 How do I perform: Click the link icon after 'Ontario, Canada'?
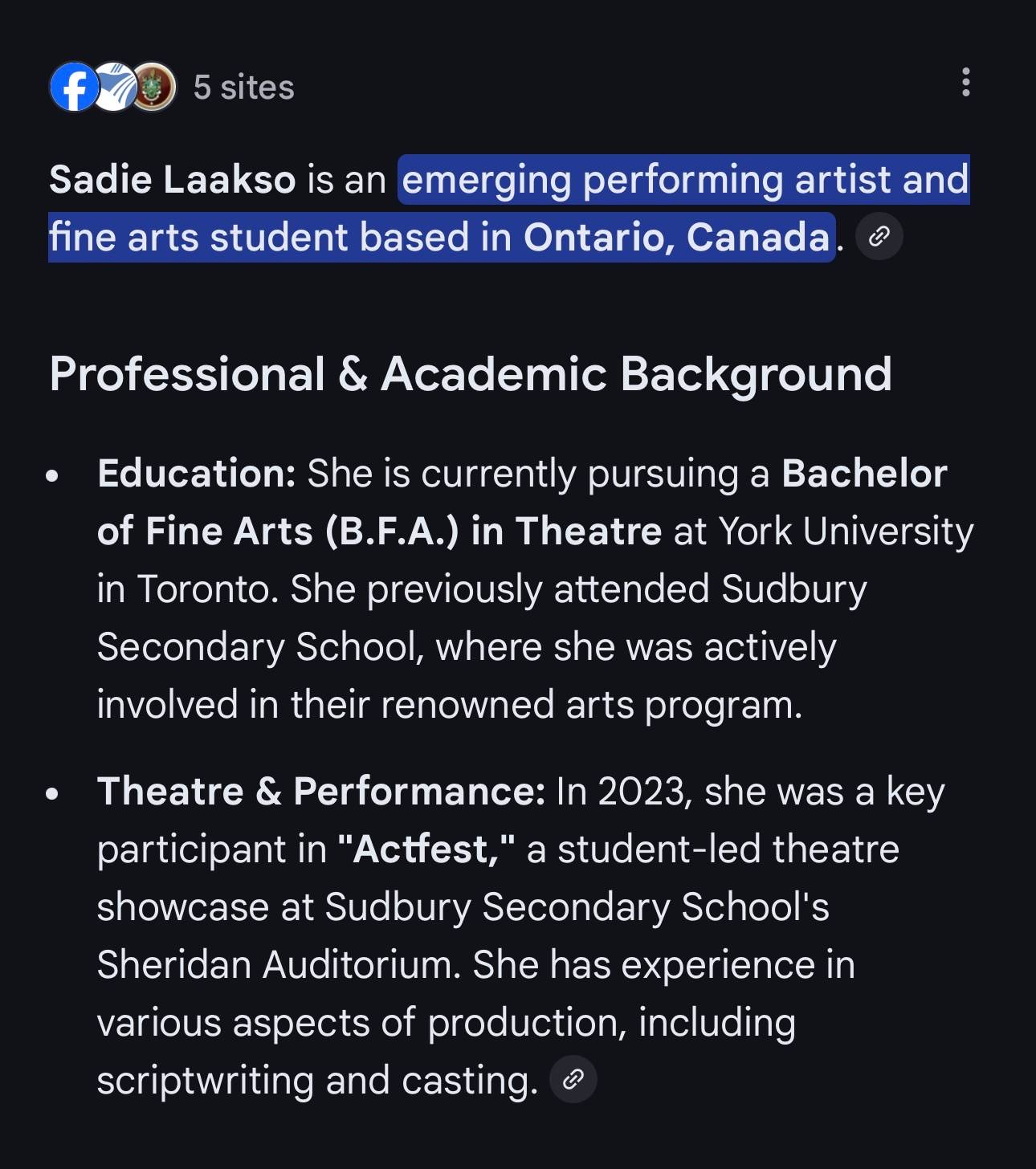click(x=879, y=237)
